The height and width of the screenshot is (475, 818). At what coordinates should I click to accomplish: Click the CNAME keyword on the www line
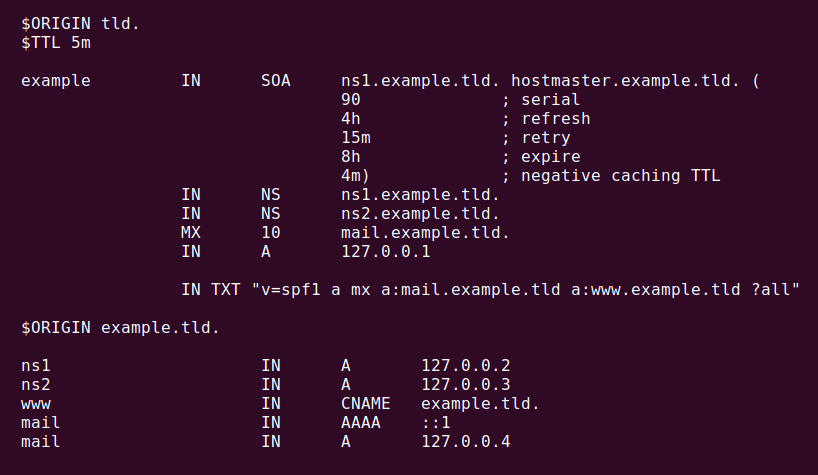[x=366, y=404]
